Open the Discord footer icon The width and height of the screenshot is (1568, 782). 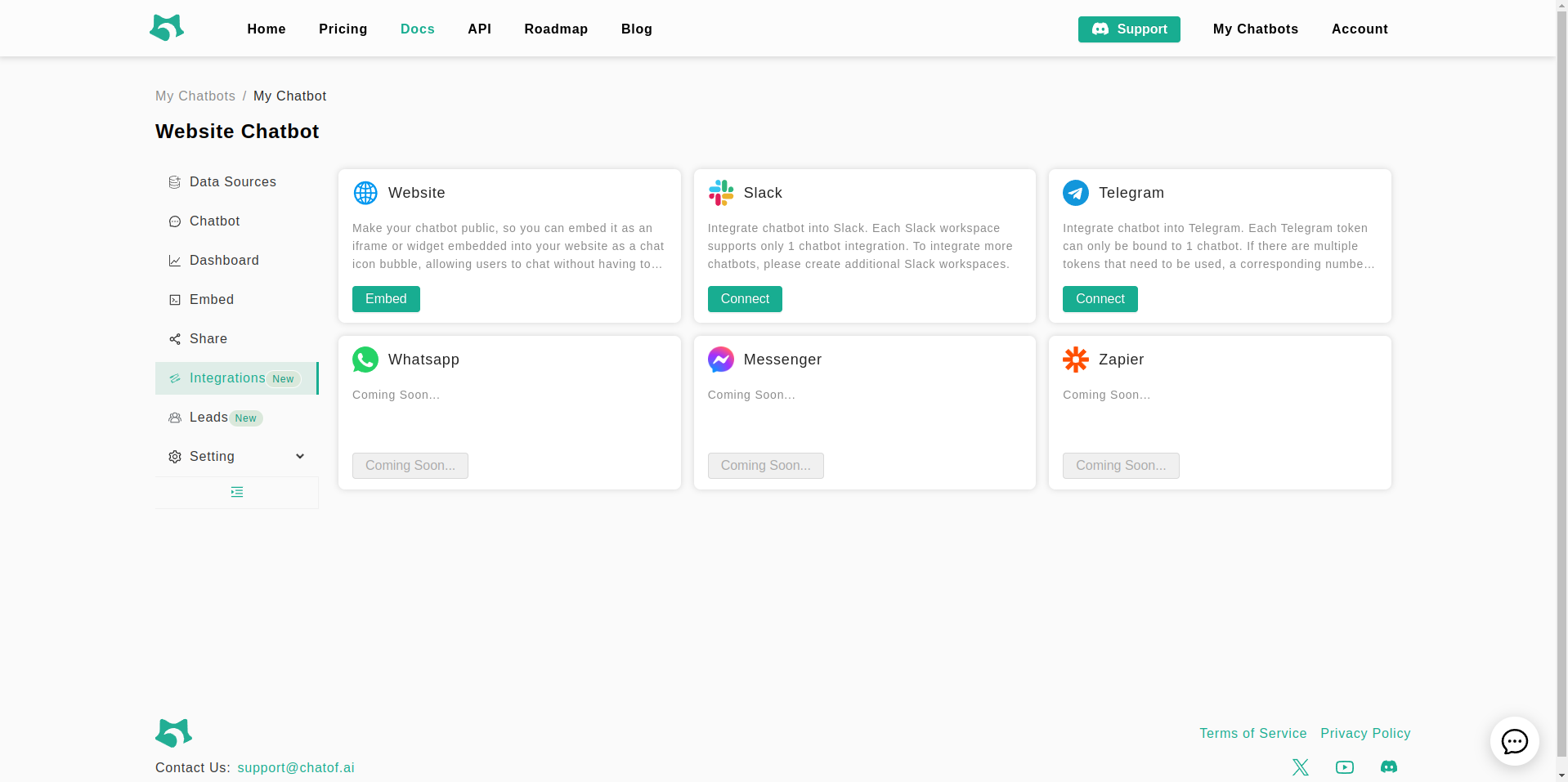click(1389, 767)
